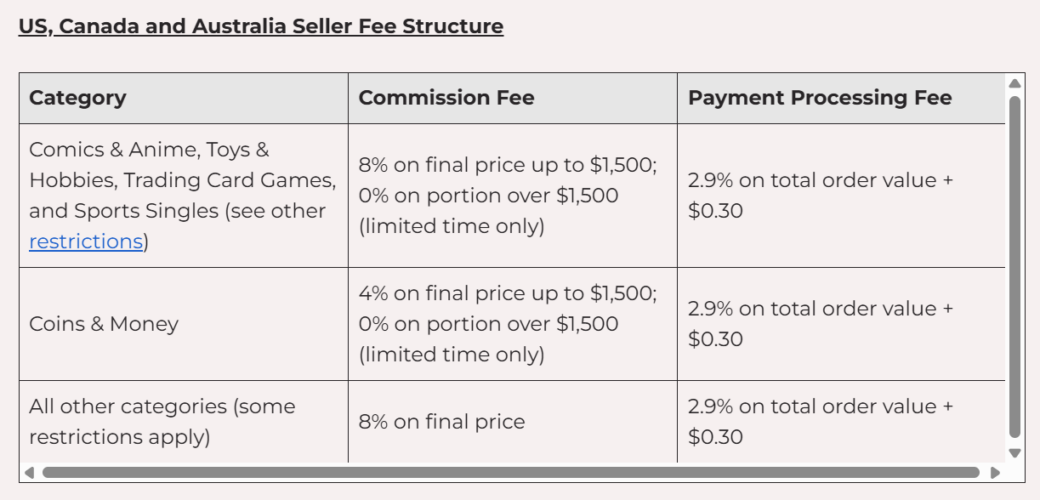Click All other categories payment fee cell
The height and width of the screenshot is (500, 1040).
pyautogui.click(x=841, y=422)
